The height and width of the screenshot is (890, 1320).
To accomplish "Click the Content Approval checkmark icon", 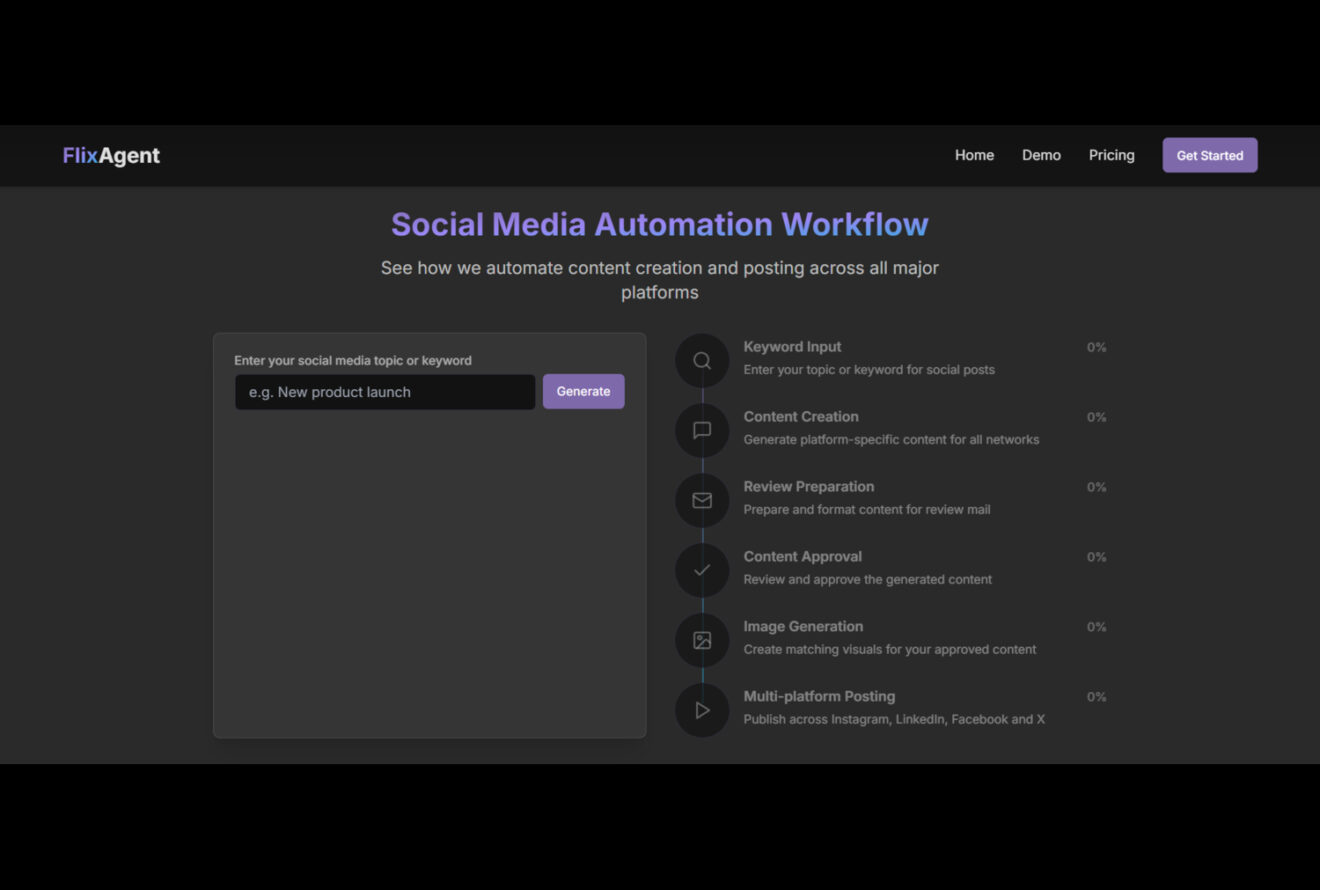I will point(702,570).
